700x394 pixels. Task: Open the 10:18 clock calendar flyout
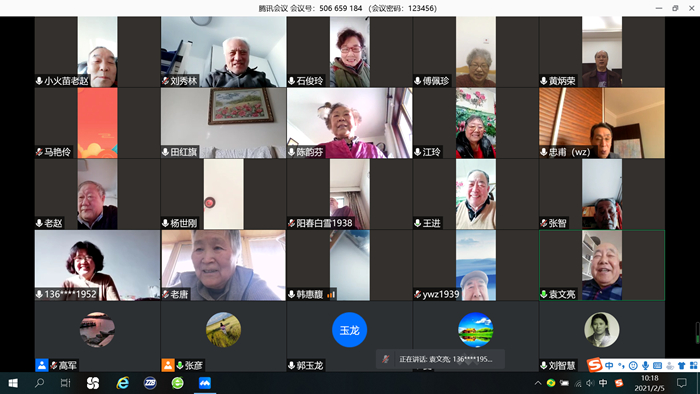point(650,383)
